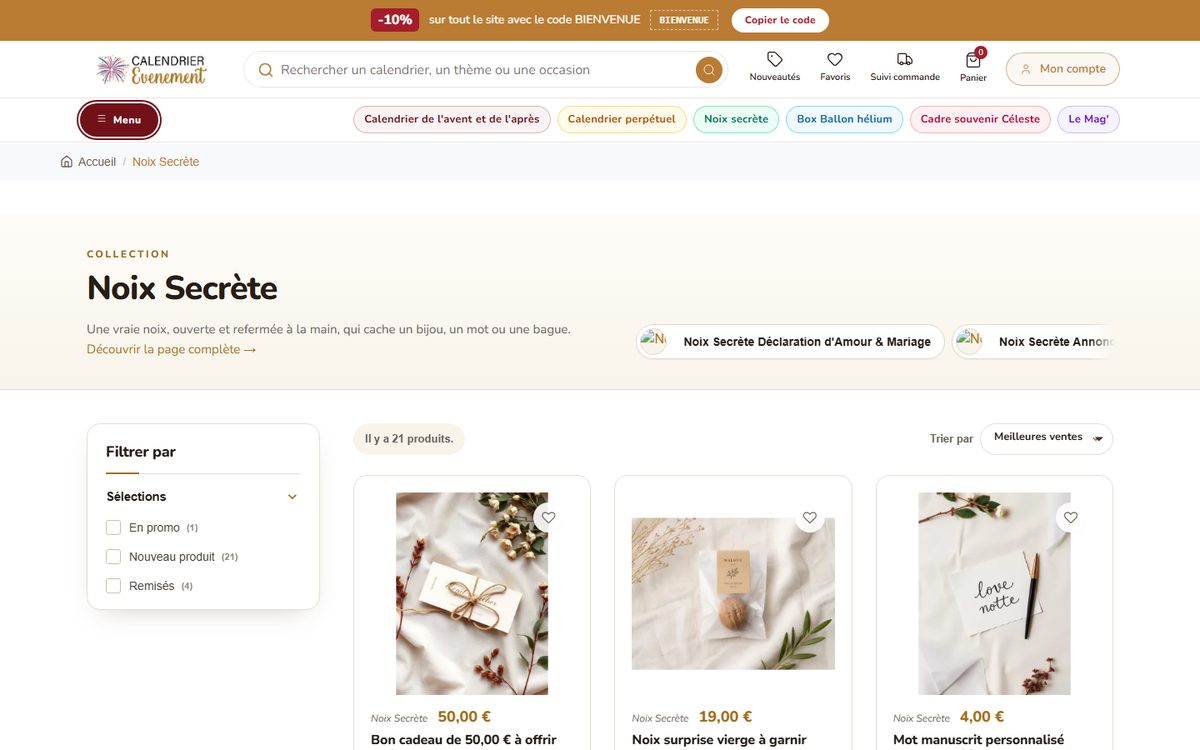Viewport: 1200px width, 750px height.
Task: Click the 19,00 € price
Action: pos(726,717)
